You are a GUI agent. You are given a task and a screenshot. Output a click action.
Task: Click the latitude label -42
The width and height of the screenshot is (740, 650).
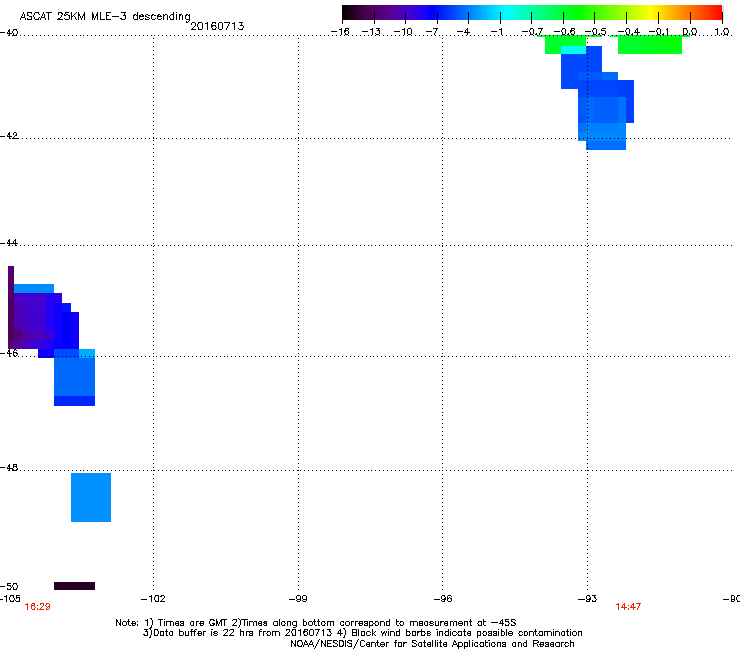[x=9, y=135]
